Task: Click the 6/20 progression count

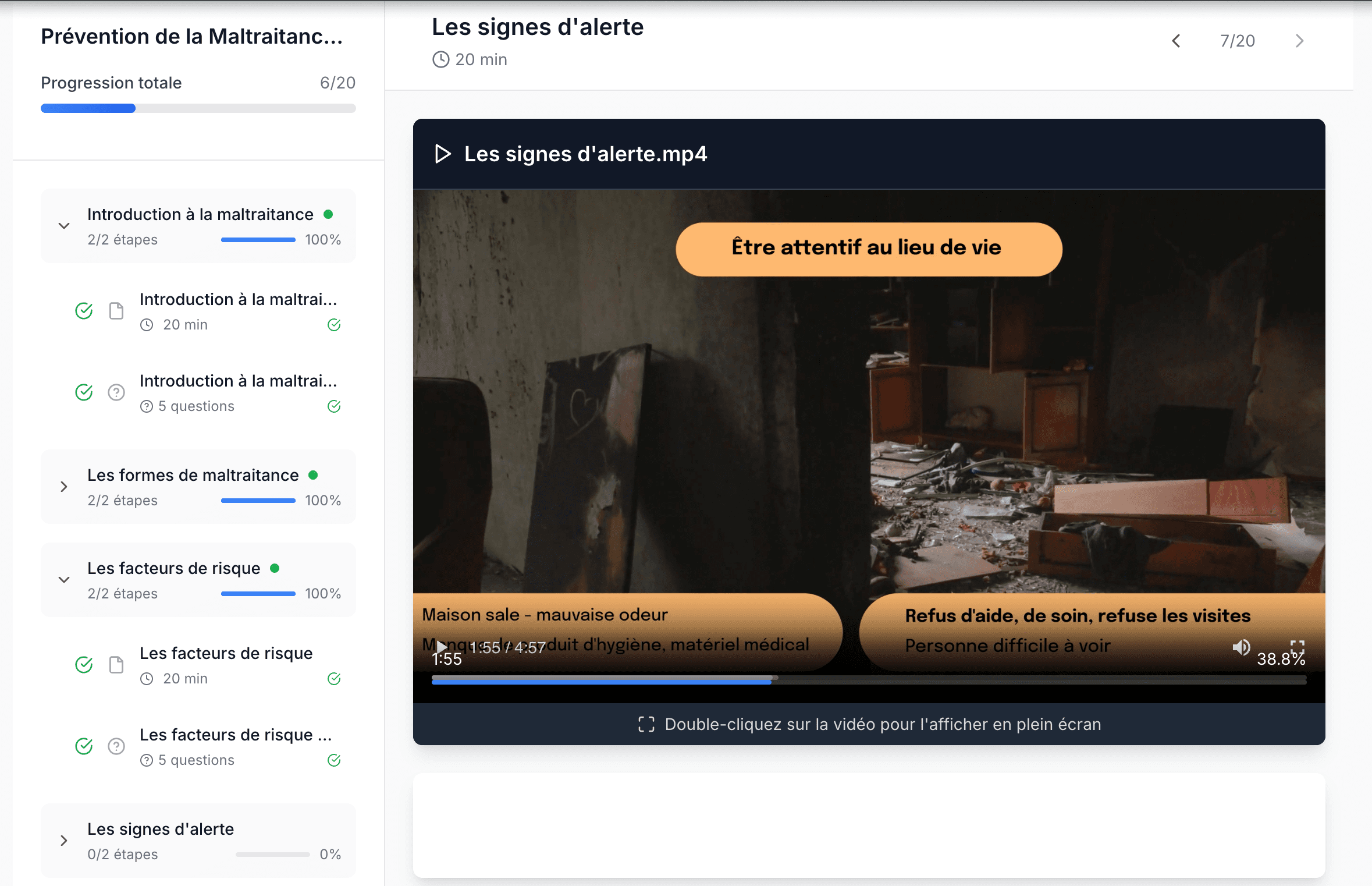Action: [x=337, y=83]
